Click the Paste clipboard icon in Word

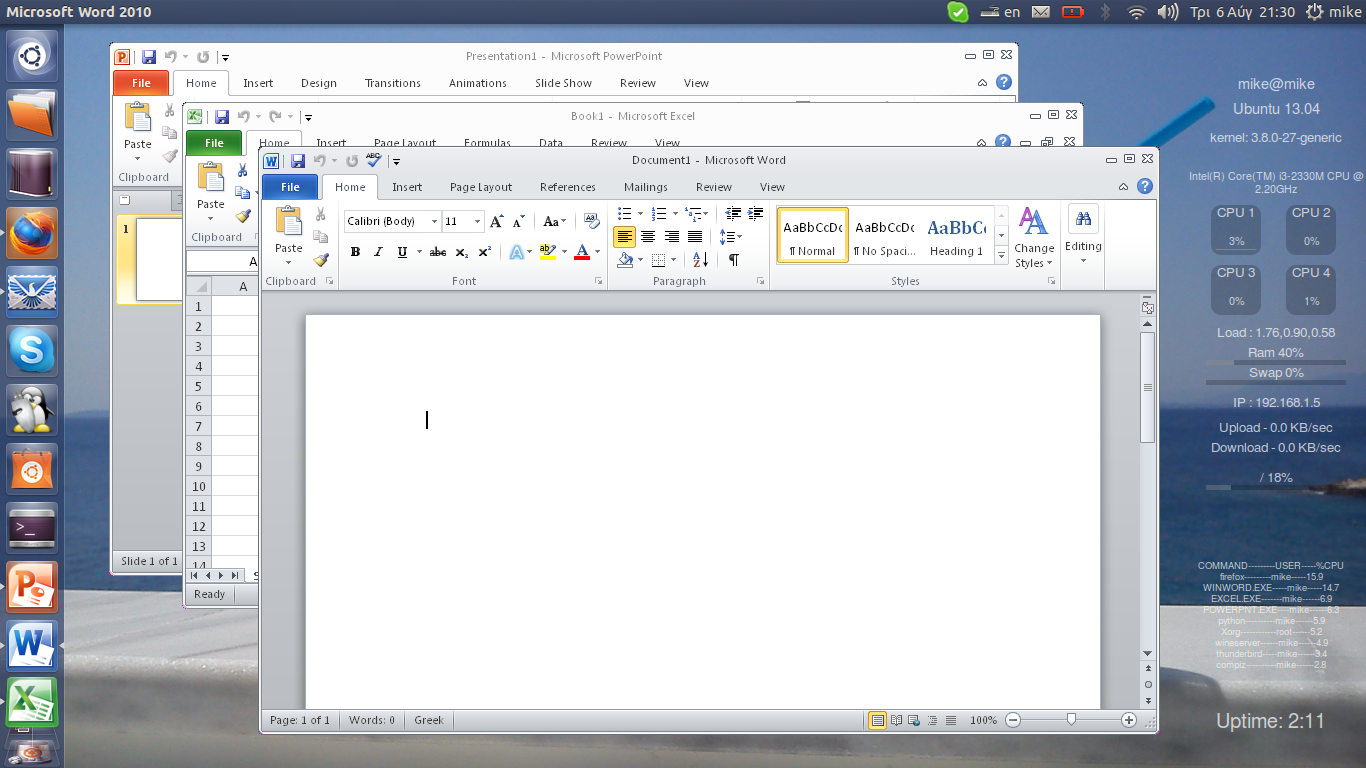point(288,221)
